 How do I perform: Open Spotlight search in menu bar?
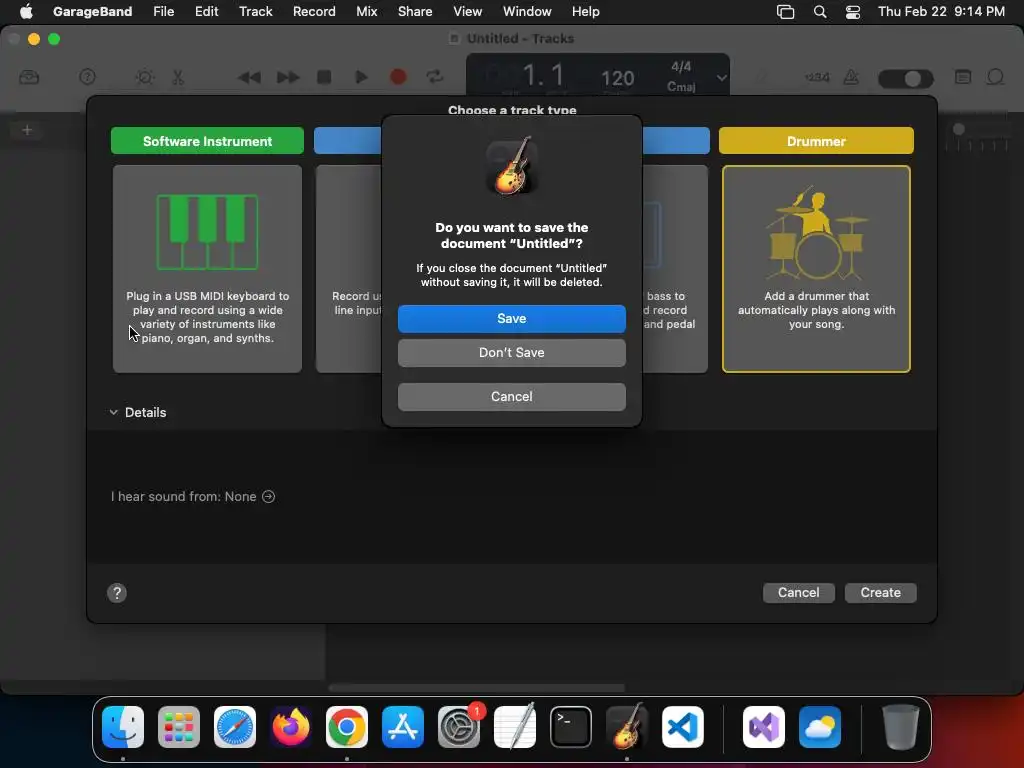point(820,11)
